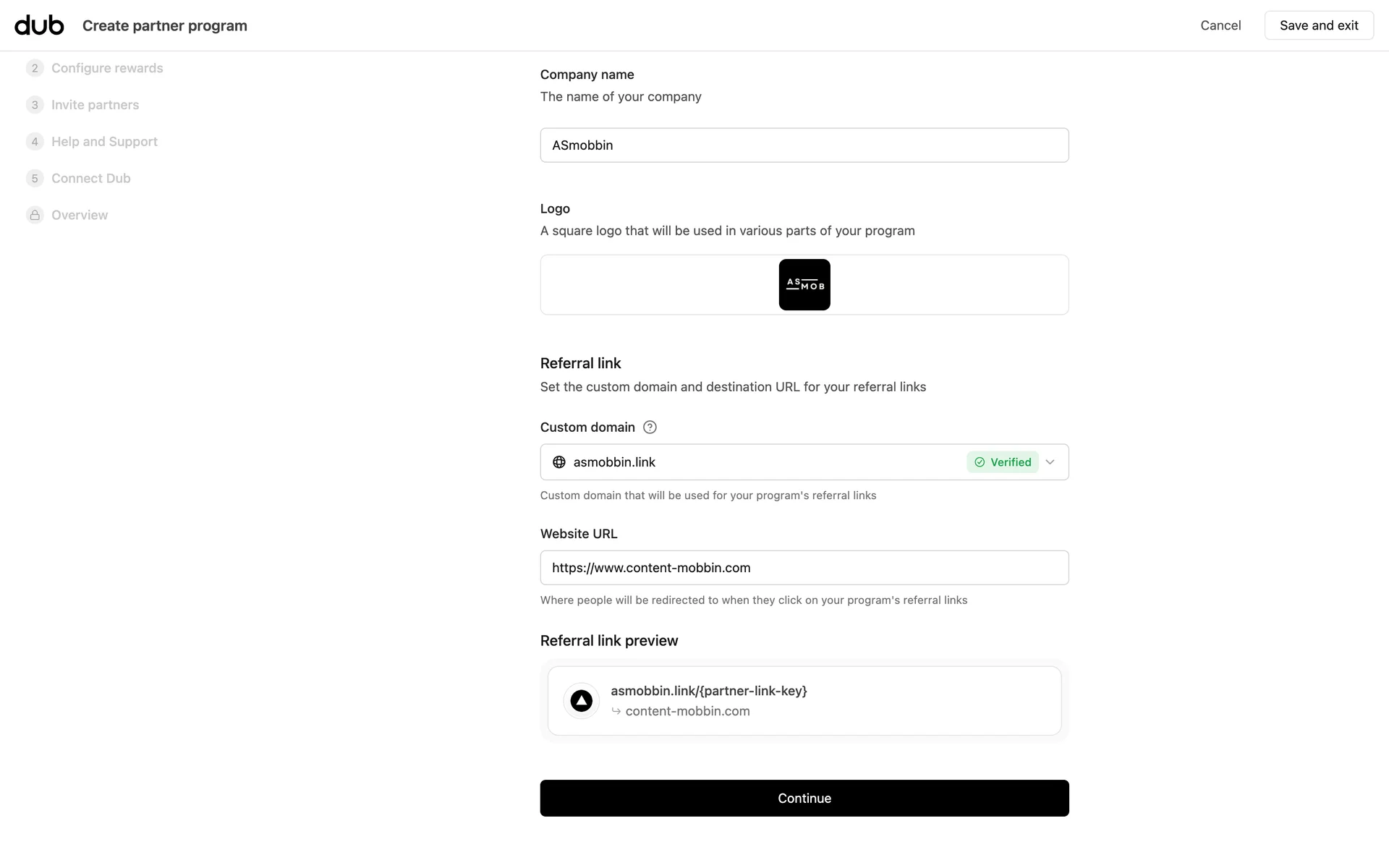
Task: Click the referral preview triangle avatar
Action: point(581,701)
